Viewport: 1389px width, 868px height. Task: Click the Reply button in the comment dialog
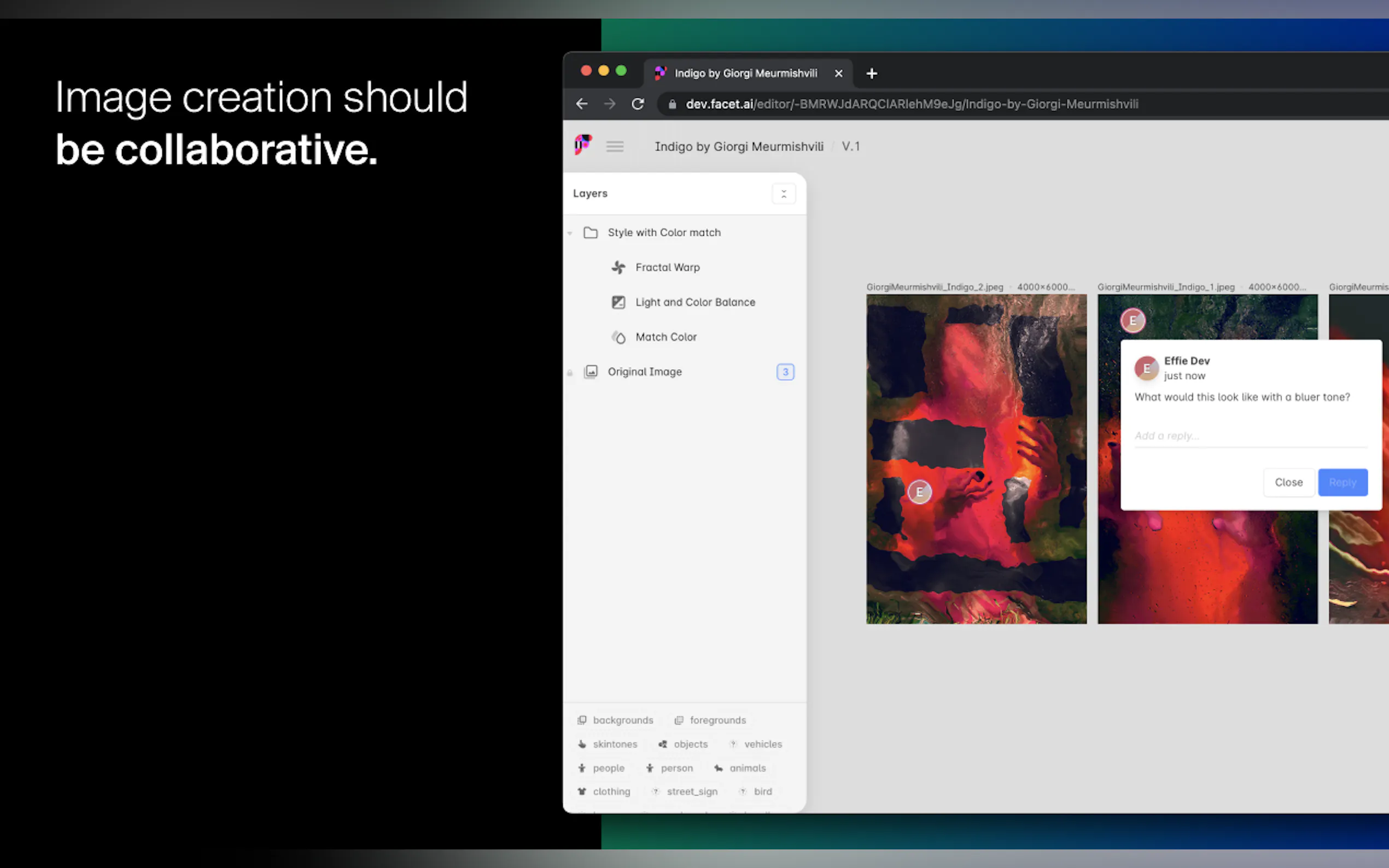(x=1343, y=482)
